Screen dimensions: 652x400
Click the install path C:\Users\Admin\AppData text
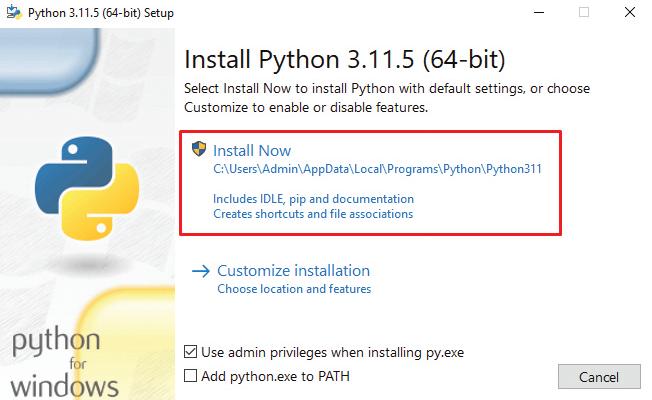click(x=377, y=169)
